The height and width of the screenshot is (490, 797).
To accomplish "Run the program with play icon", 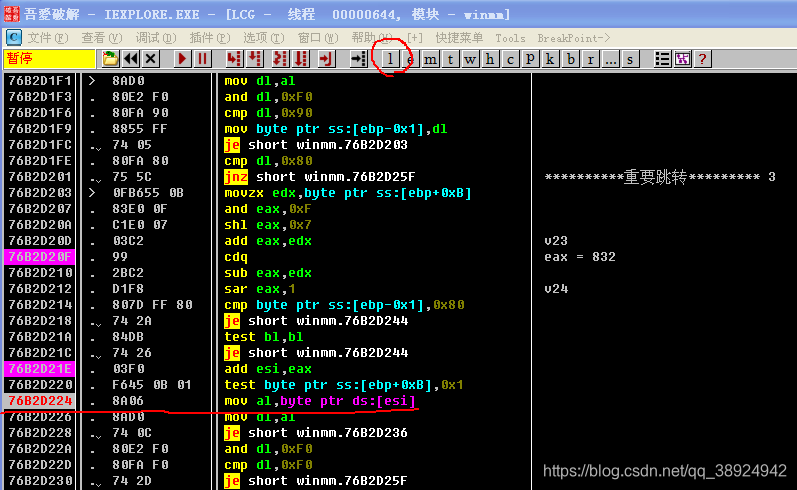I will (182, 59).
